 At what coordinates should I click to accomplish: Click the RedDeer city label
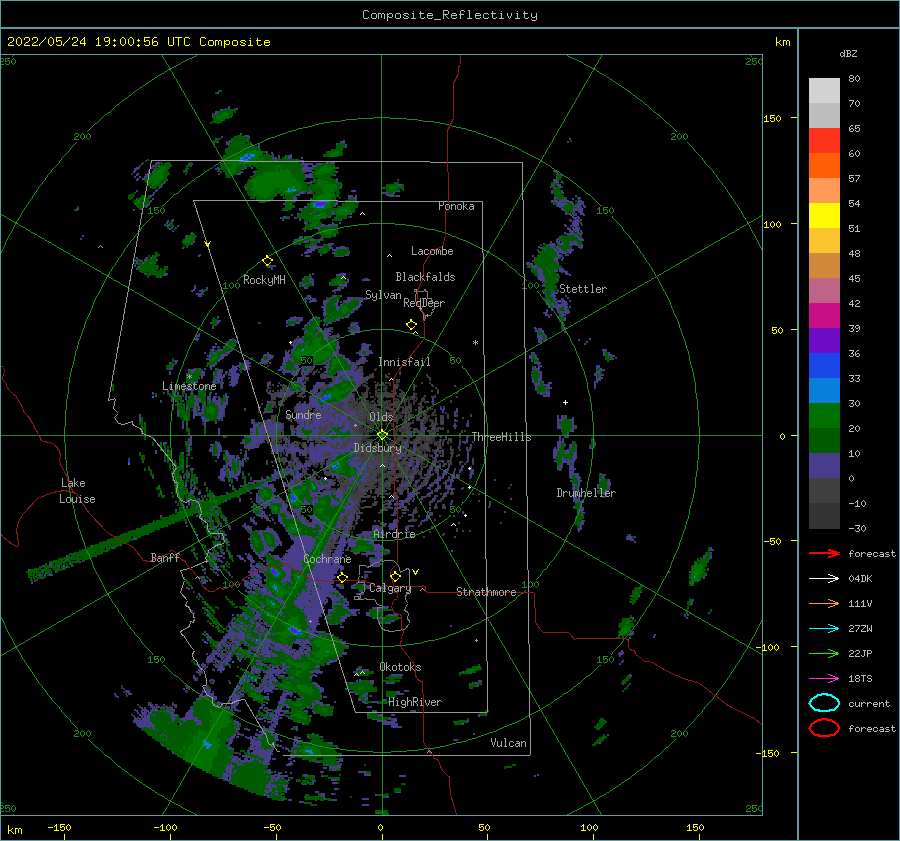(x=424, y=303)
